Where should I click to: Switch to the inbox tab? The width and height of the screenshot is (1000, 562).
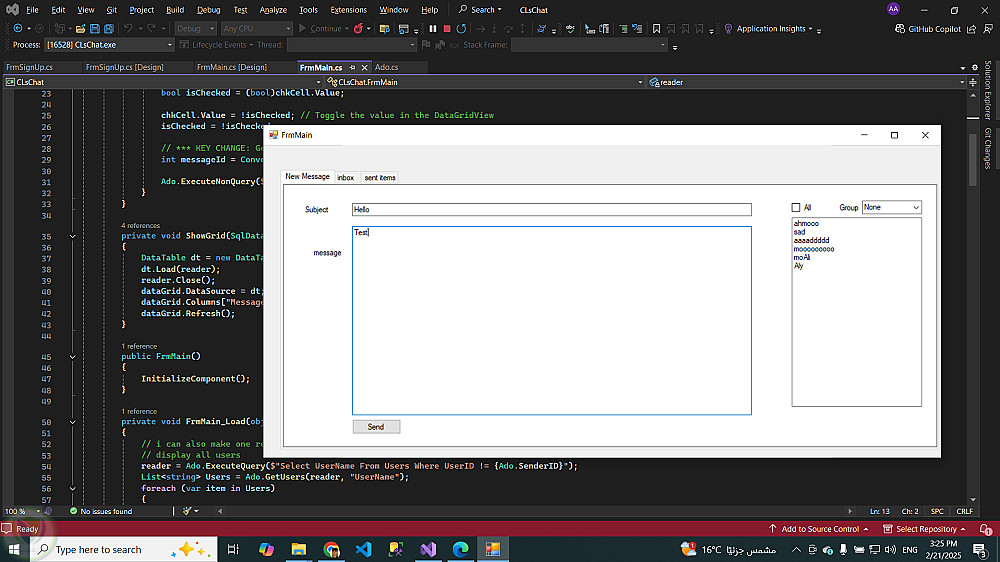coord(345,177)
